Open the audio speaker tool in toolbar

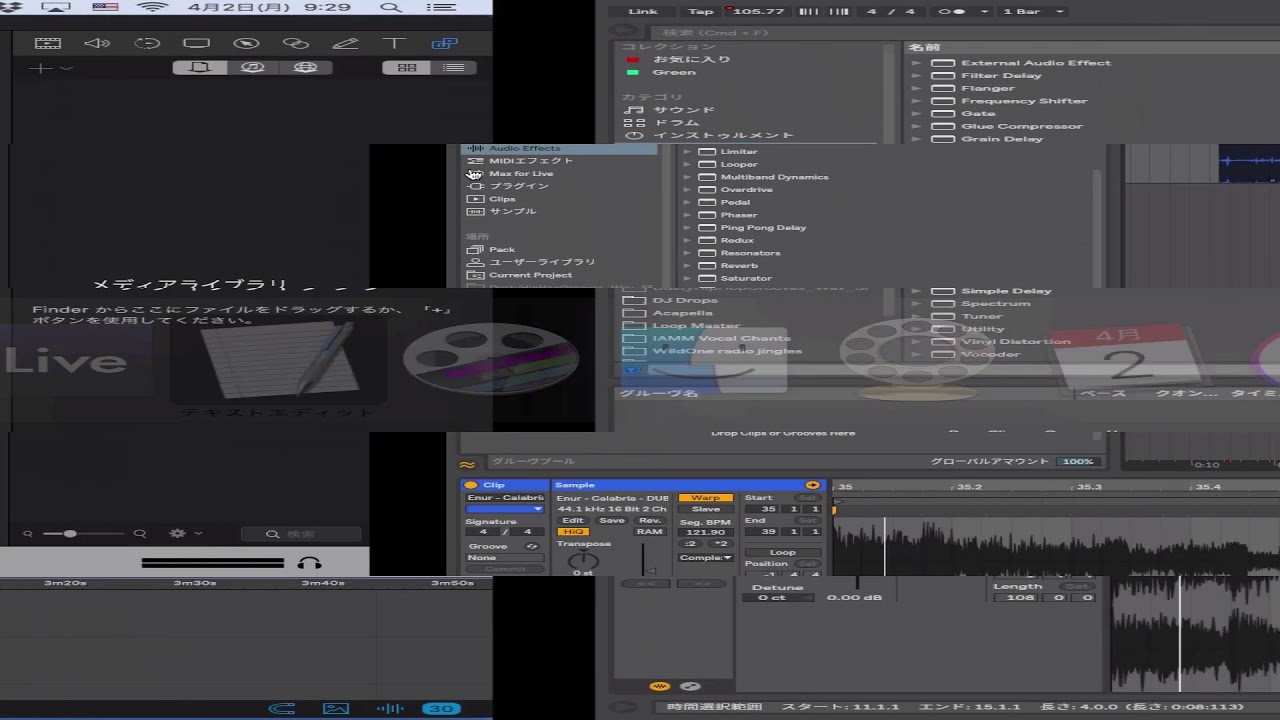97,43
